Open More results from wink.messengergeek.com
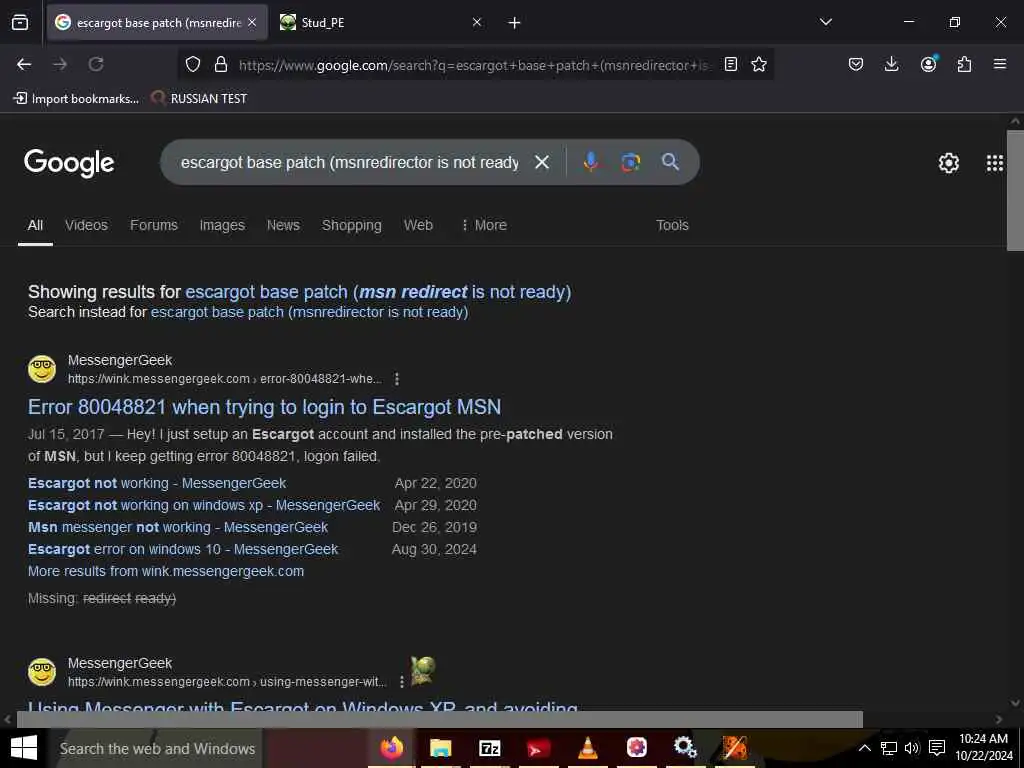This screenshot has height=768, width=1024. [x=166, y=571]
